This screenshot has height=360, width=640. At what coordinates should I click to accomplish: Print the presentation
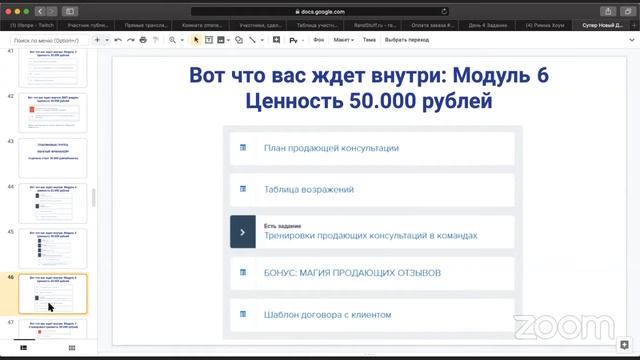pos(143,40)
